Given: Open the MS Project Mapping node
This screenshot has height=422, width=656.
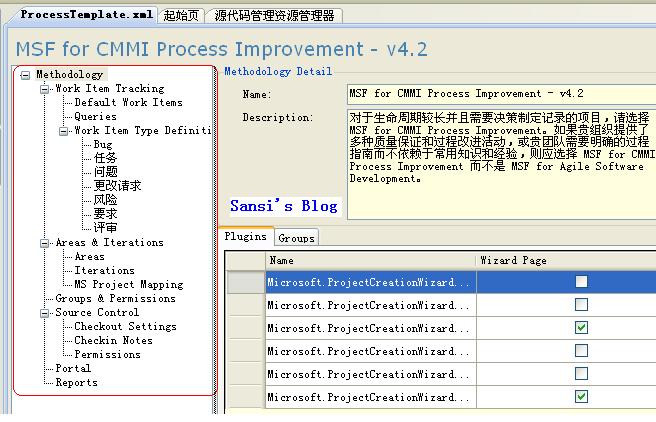Looking at the screenshot, I should 128,284.
